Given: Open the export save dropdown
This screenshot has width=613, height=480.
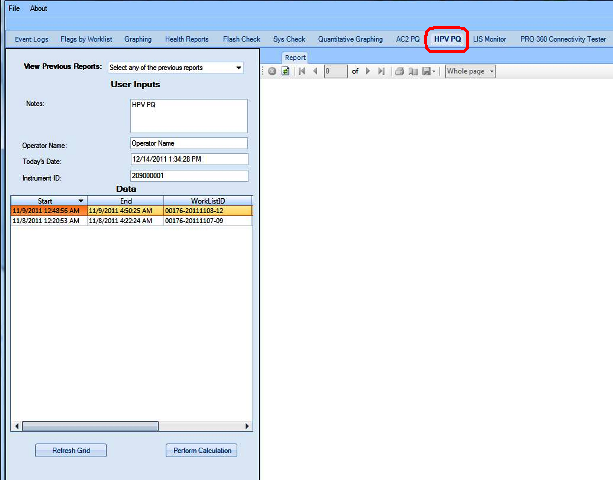Looking at the screenshot, I should 428,72.
